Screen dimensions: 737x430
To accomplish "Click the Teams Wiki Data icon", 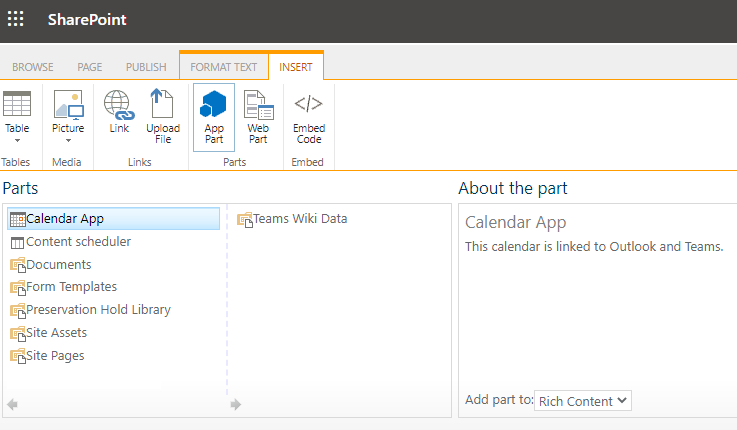I will [245, 220].
